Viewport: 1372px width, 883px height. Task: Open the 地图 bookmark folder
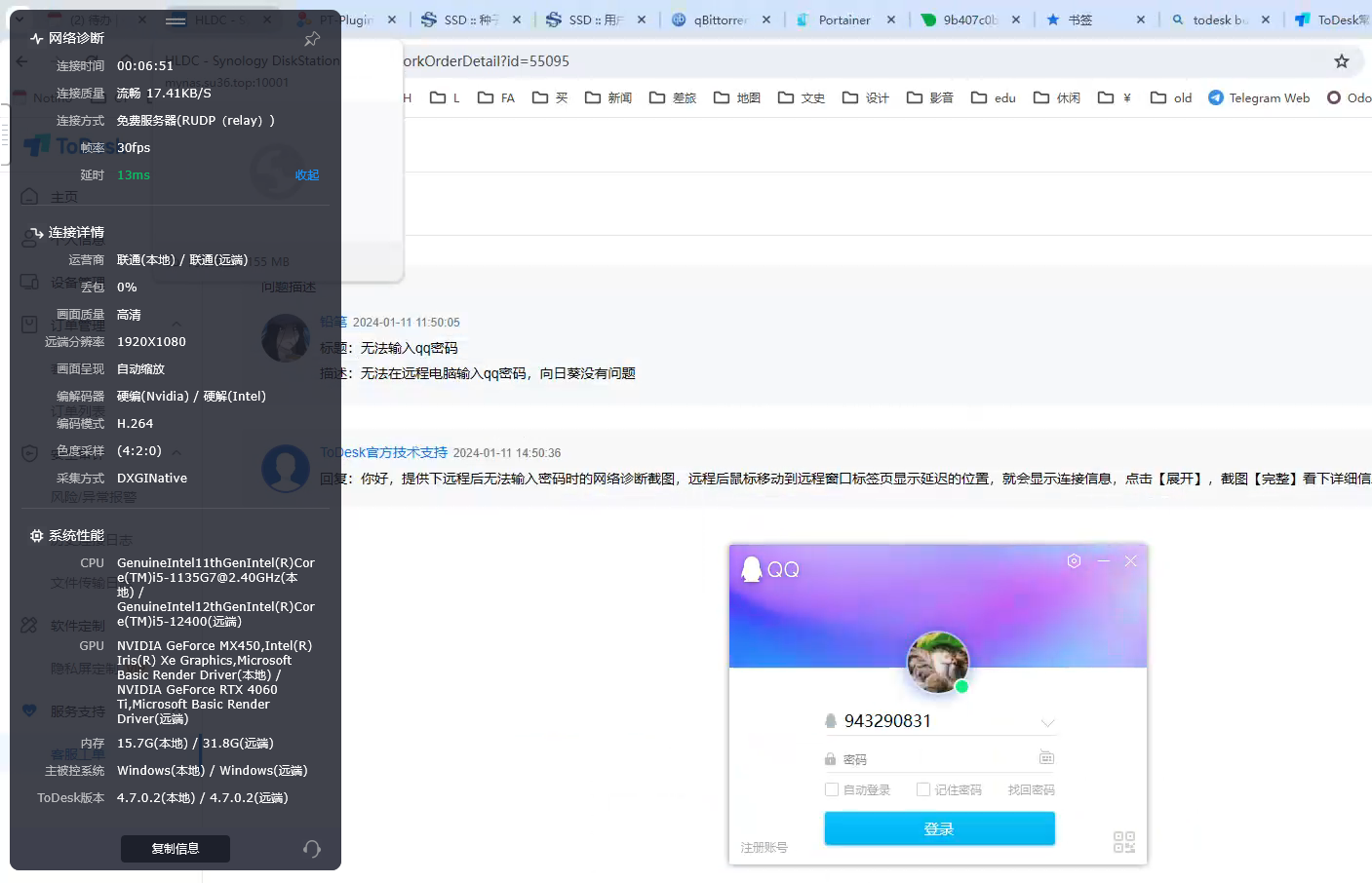737,97
